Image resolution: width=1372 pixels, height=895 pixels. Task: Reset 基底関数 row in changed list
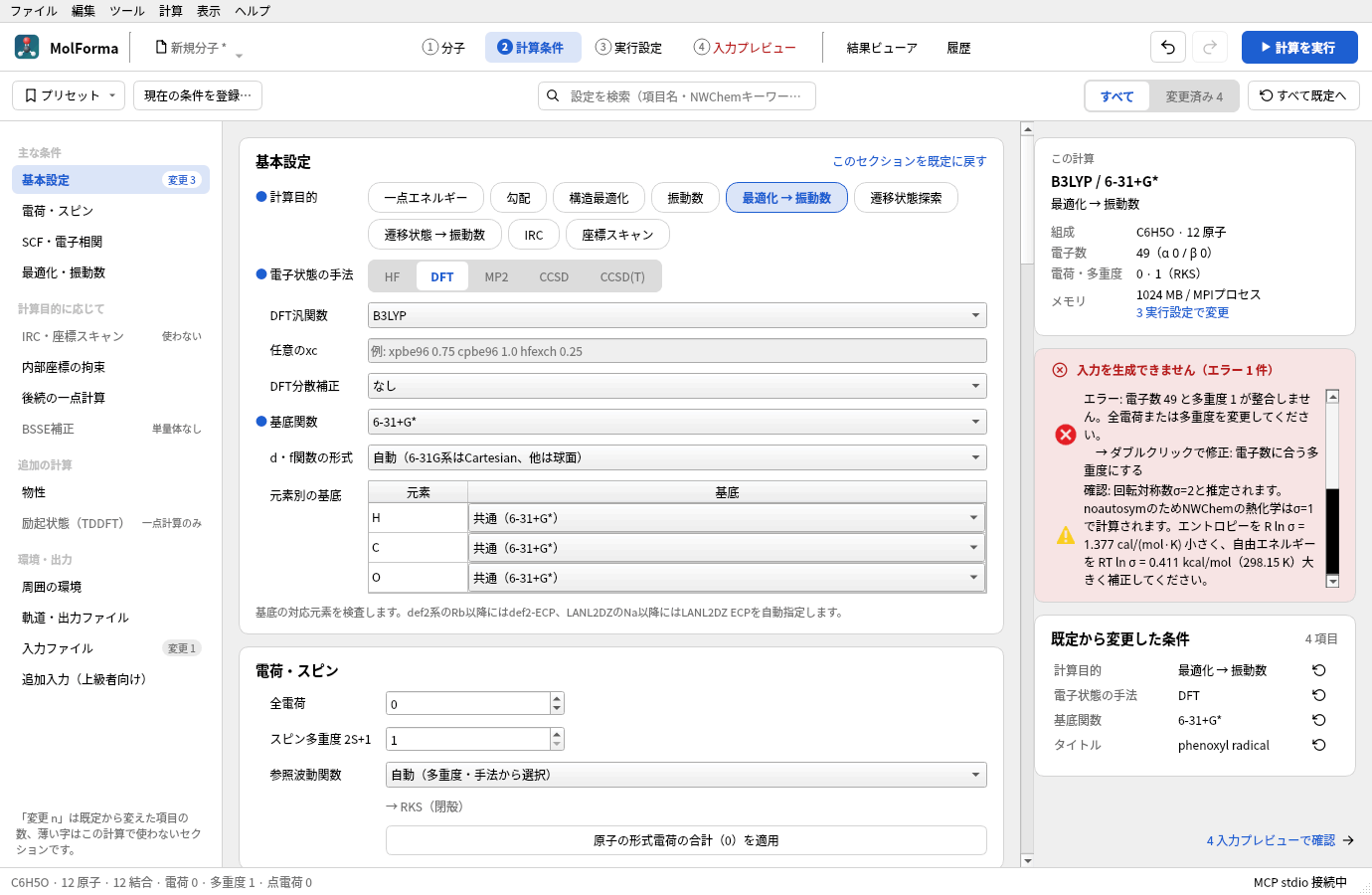tap(1319, 720)
